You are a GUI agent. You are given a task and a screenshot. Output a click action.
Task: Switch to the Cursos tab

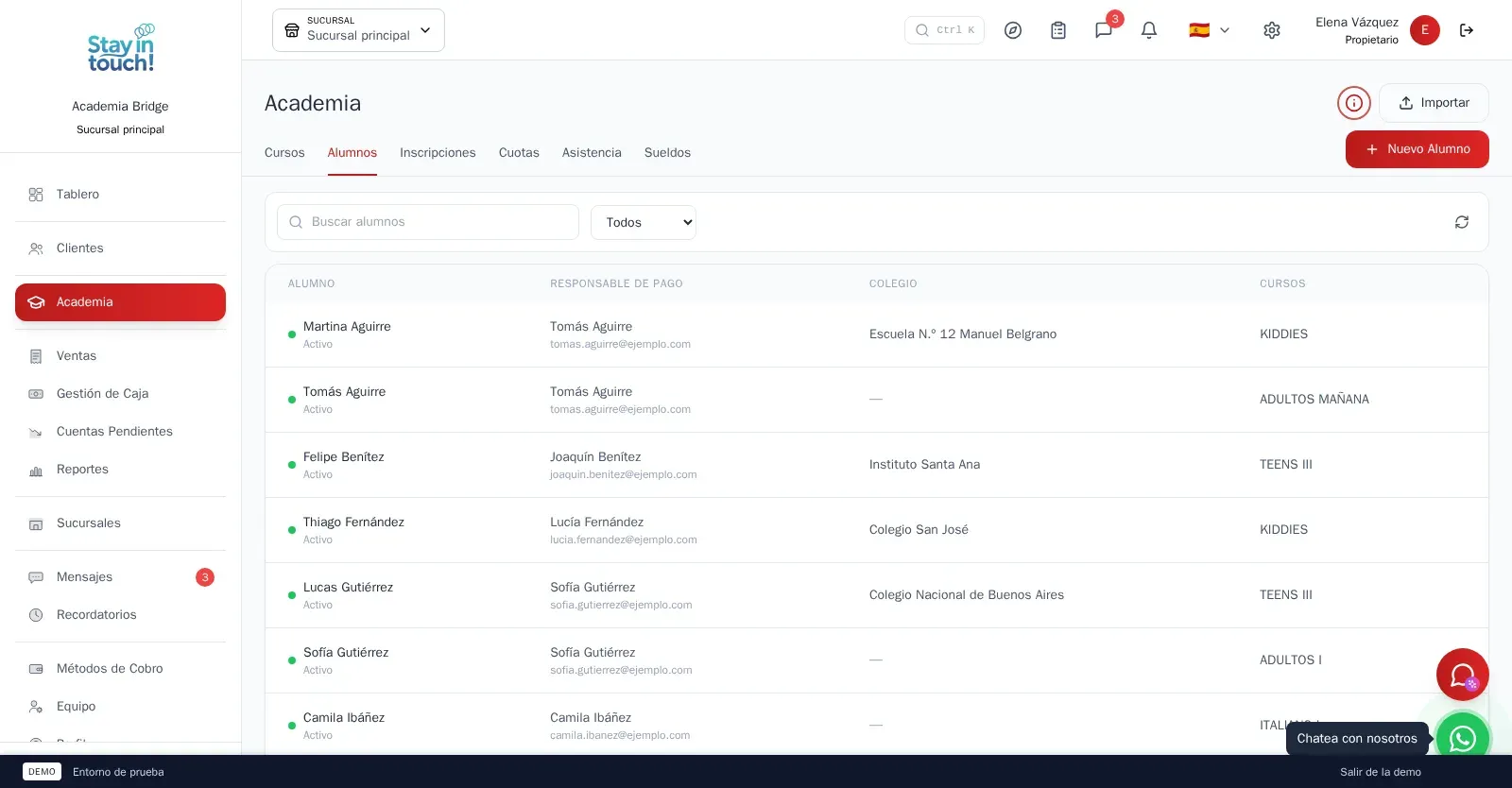(x=284, y=153)
